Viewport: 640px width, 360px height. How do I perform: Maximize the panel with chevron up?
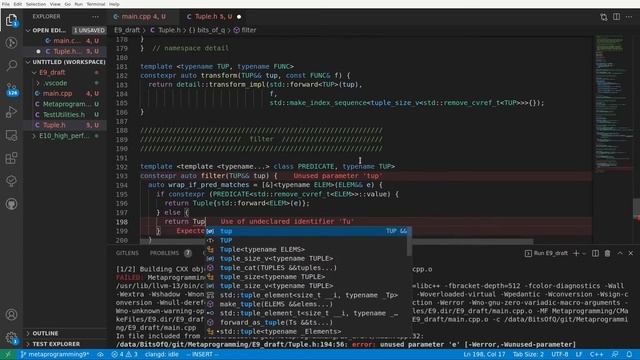pyautogui.click(x=620, y=253)
